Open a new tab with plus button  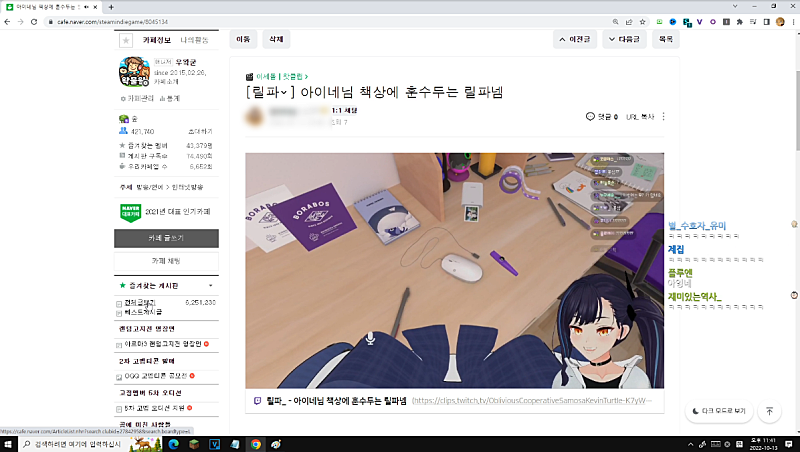[111, 7]
